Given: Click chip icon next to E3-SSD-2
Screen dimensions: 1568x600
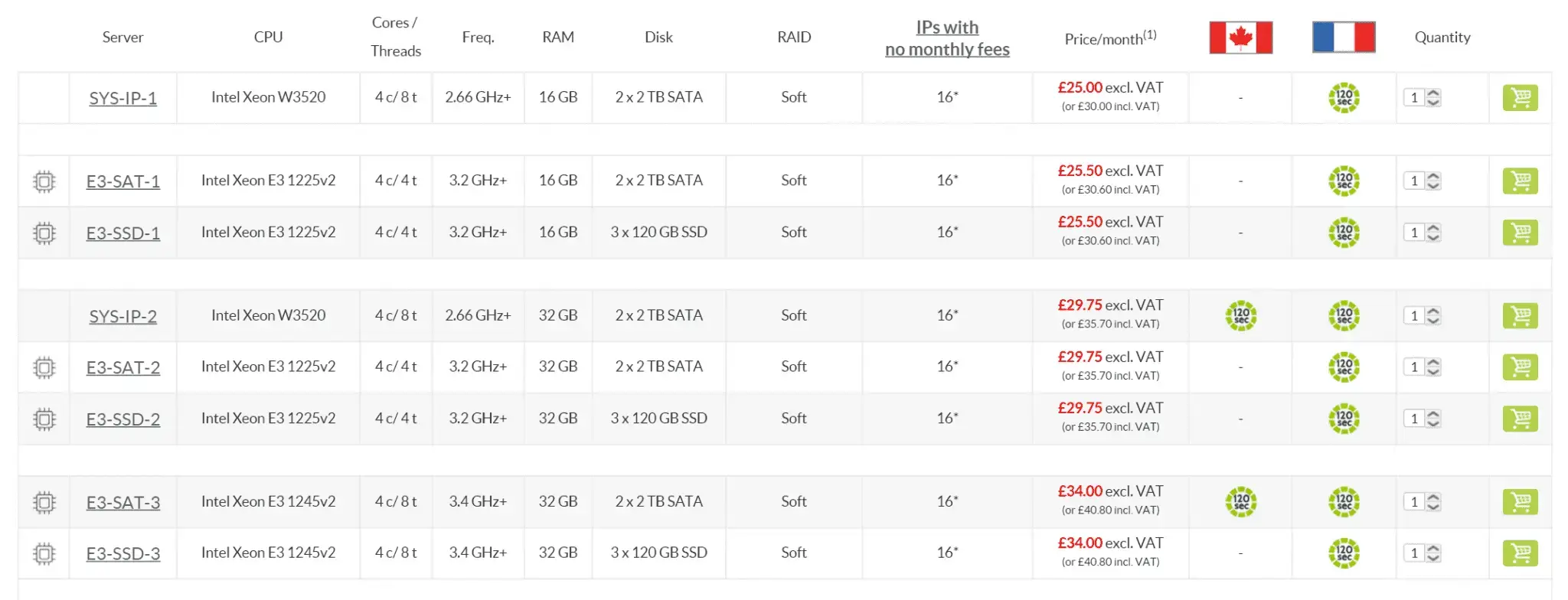Looking at the screenshot, I should pyautogui.click(x=44, y=419).
